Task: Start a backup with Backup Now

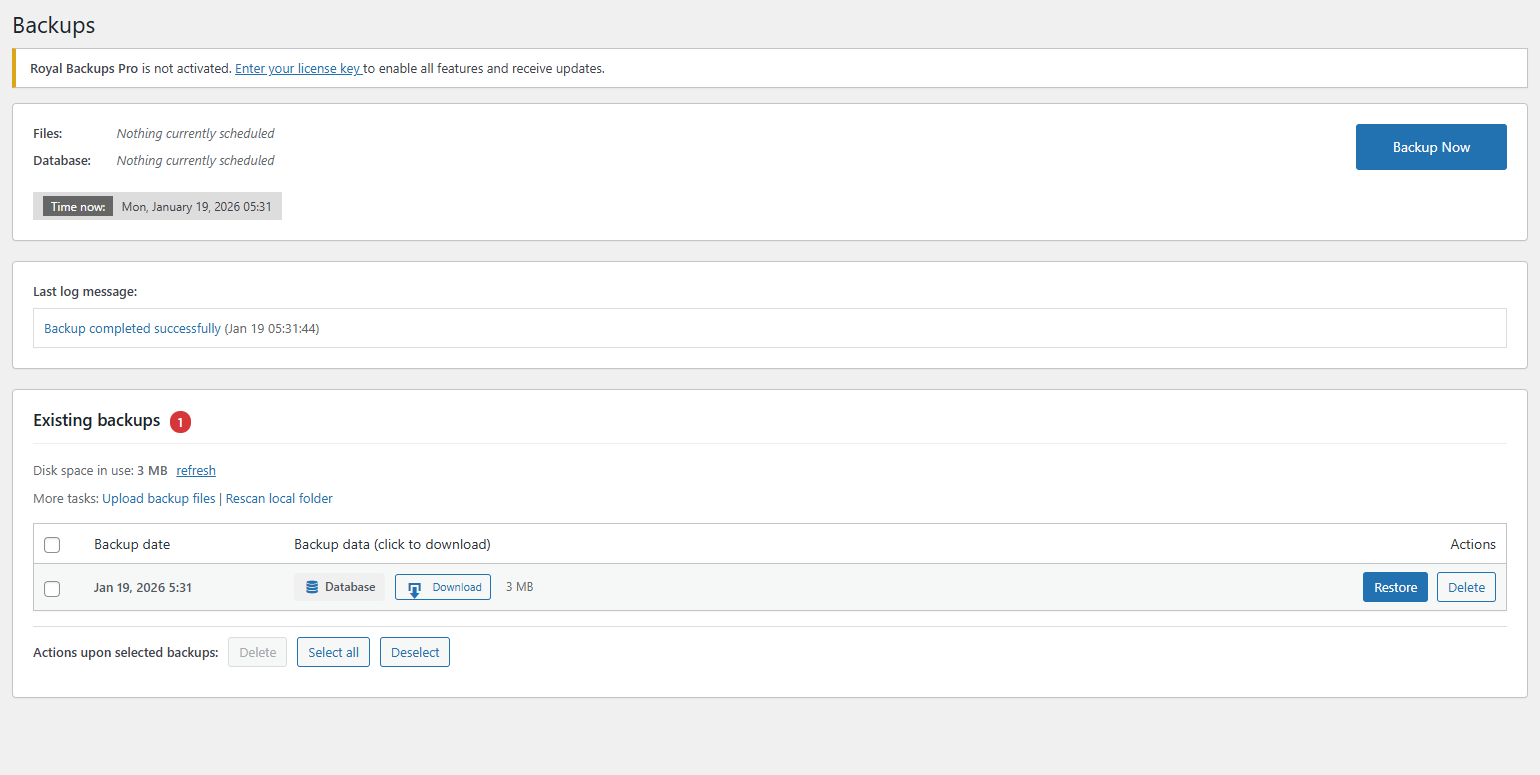Action: 1430,146
